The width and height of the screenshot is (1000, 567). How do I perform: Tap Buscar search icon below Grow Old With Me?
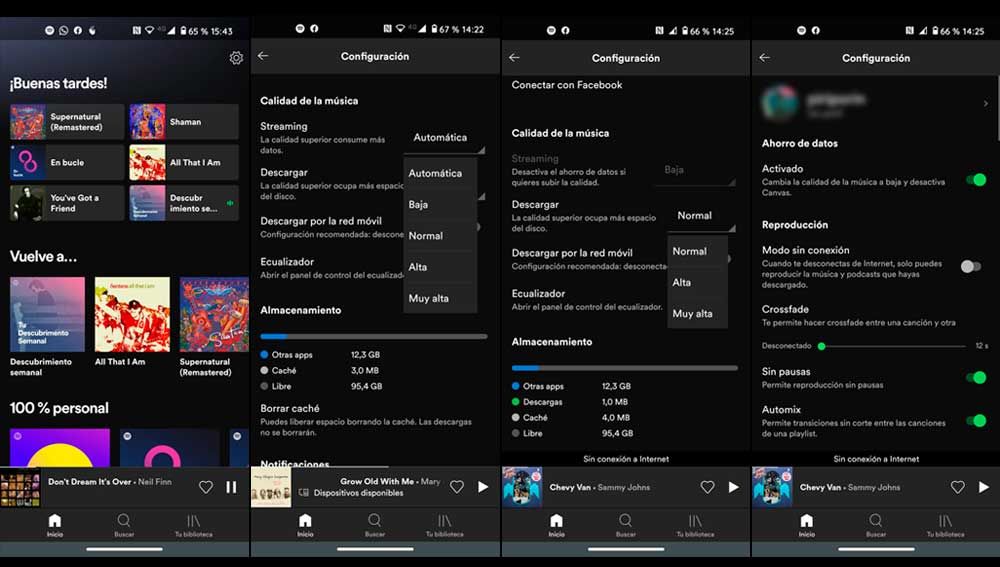pos(374,525)
